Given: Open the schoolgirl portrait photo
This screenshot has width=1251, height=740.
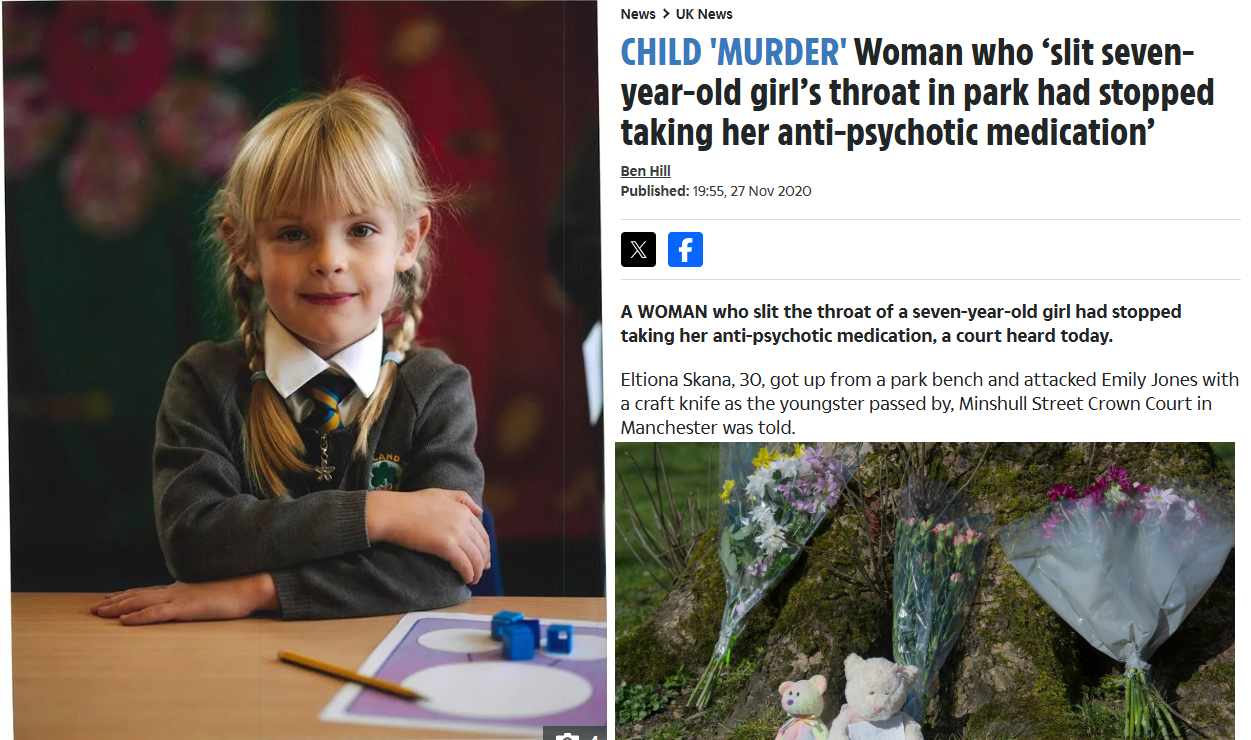Looking at the screenshot, I should tap(307, 370).
